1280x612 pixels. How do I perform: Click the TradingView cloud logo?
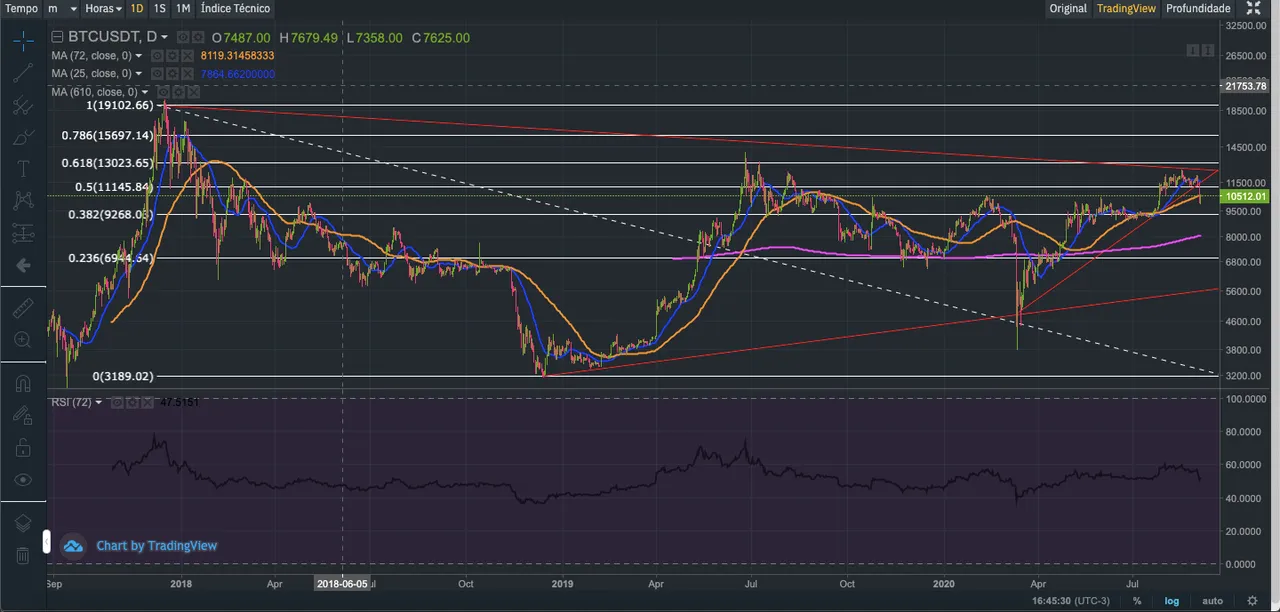pyautogui.click(x=73, y=546)
